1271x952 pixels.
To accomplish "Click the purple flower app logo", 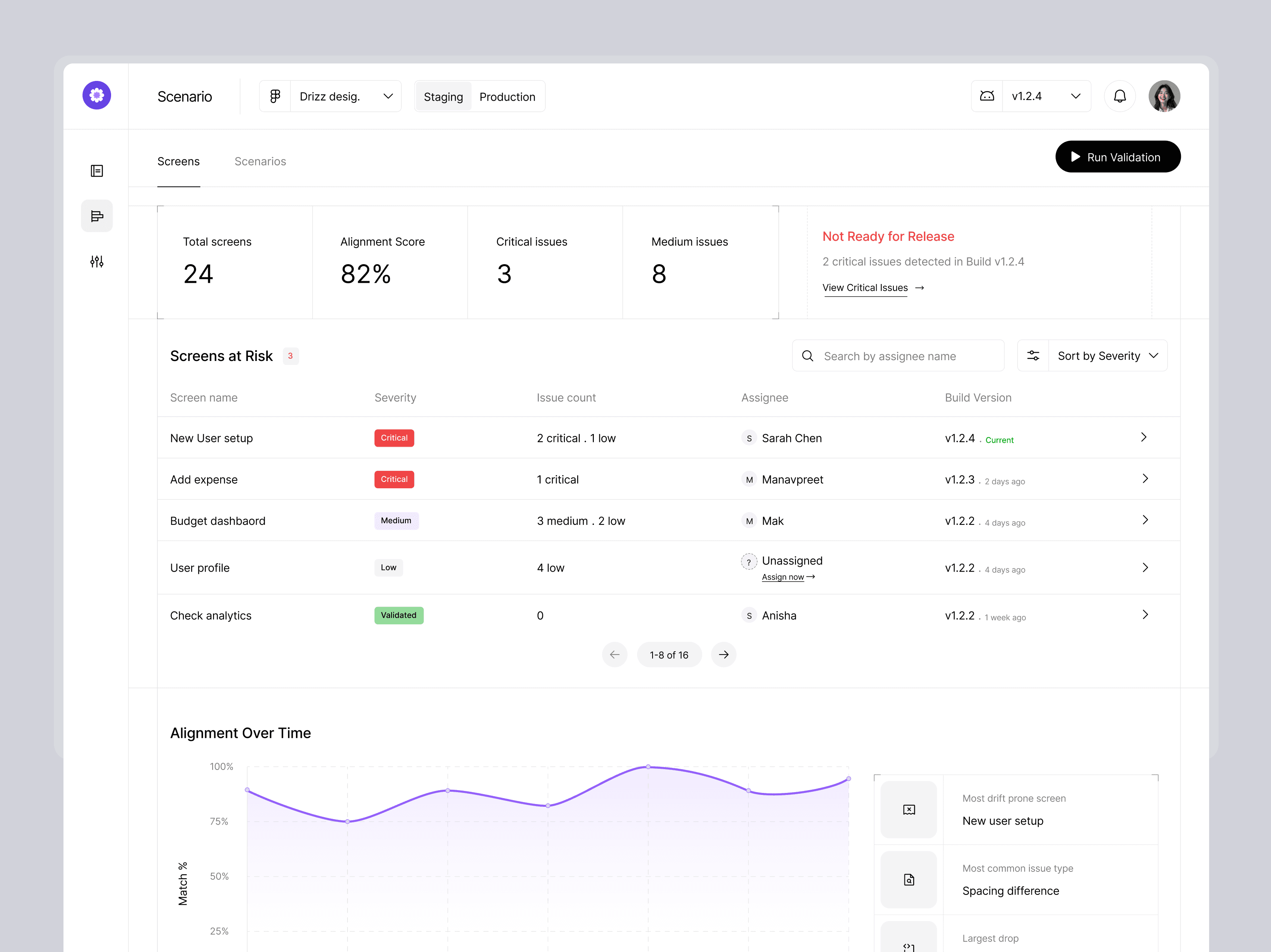I will (x=96, y=95).
